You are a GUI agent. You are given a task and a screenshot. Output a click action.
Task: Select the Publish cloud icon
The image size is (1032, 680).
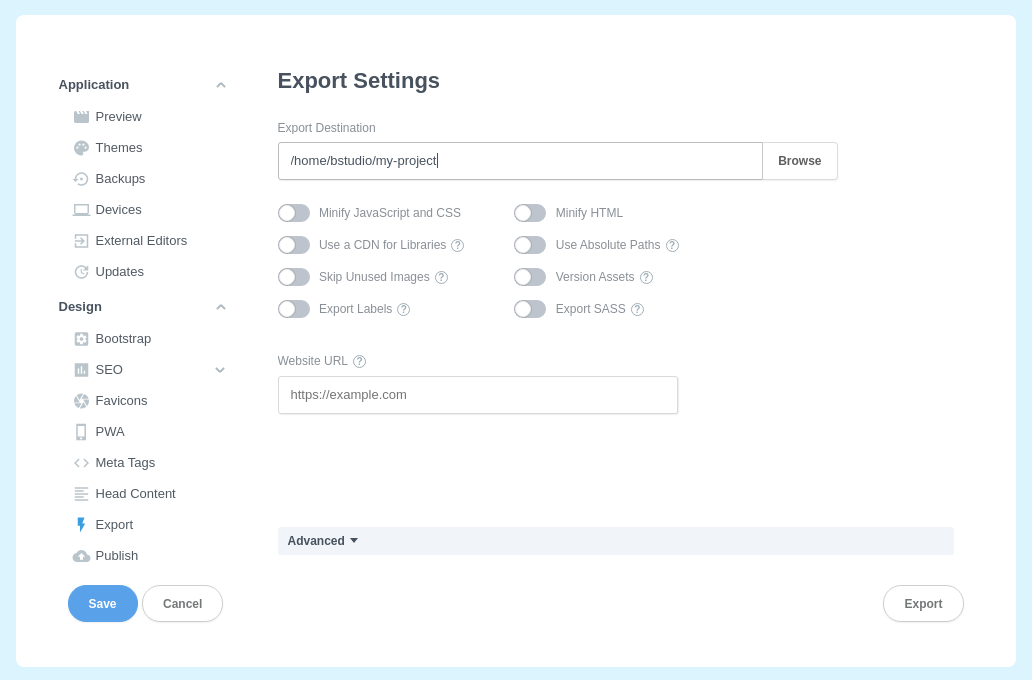(81, 555)
